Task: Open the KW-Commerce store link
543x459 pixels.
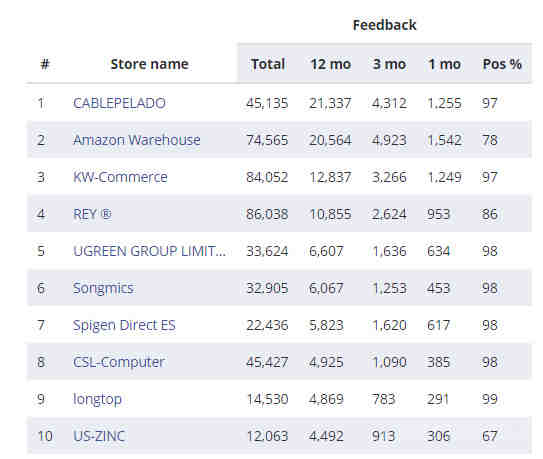Action: point(120,177)
